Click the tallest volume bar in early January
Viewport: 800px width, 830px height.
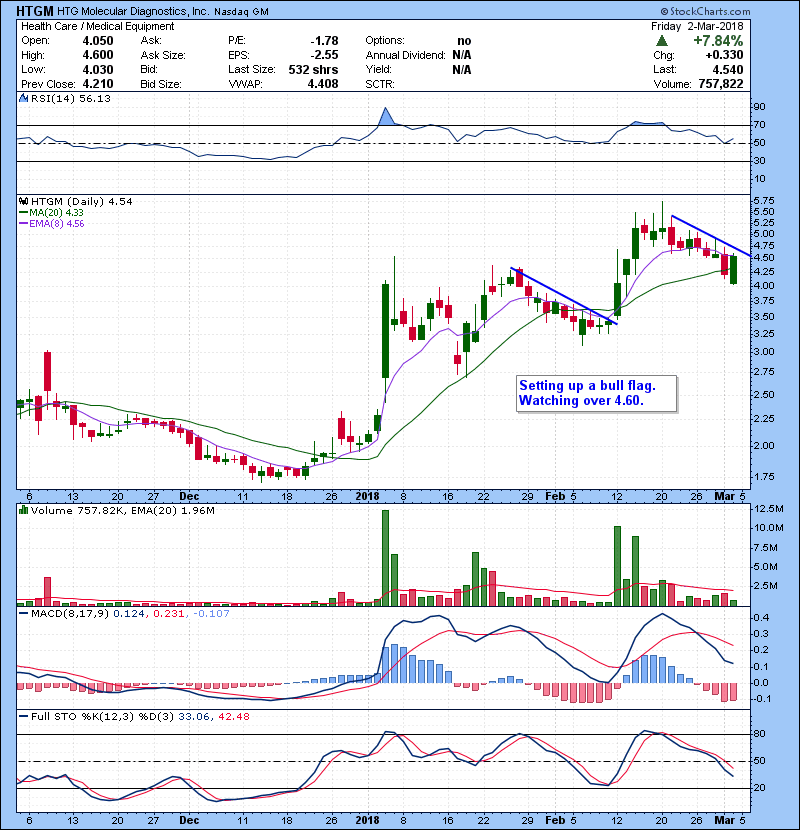pos(385,558)
